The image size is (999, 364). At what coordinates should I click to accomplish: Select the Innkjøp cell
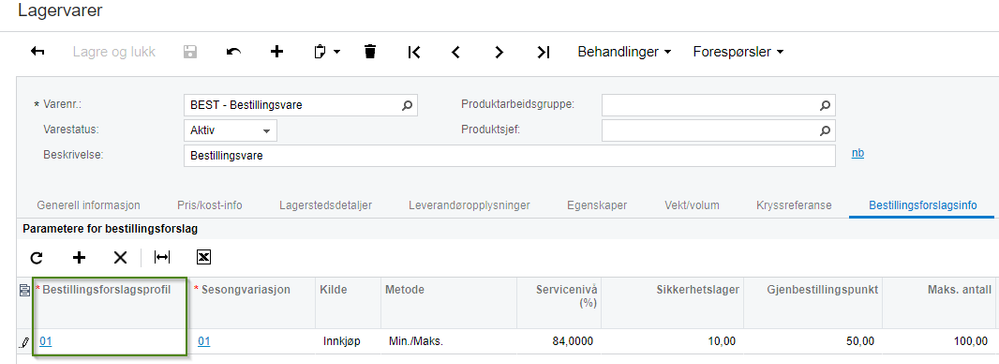click(x=348, y=342)
